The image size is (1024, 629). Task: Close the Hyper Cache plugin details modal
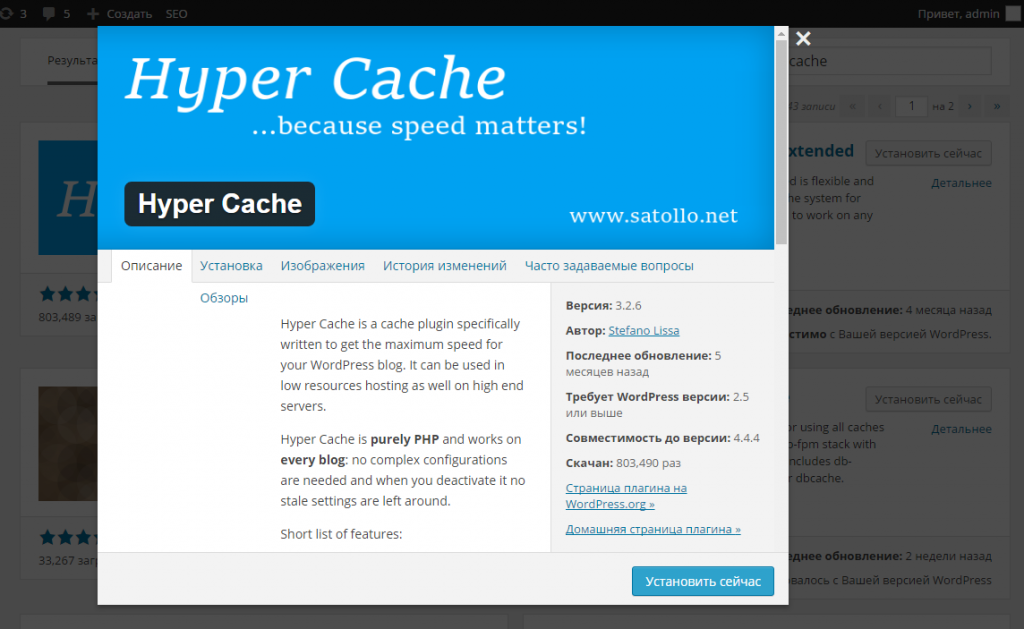(803, 39)
